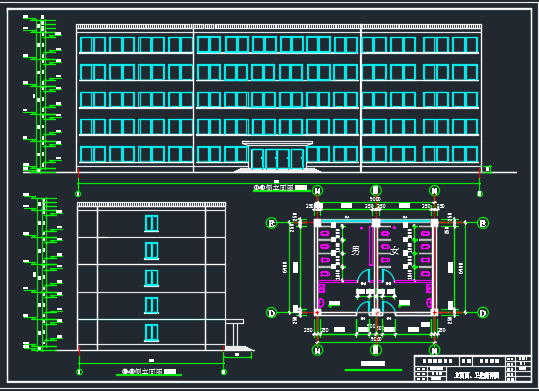Select top-left axis bubble above restroom plan
The height and width of the screenshot is (391, 539).
pos(317,190)
